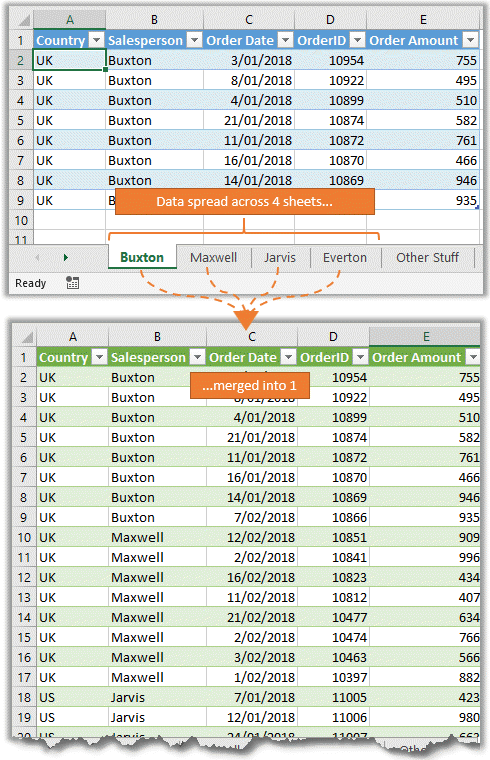This screenshot has height=760, width=490.
Task: Click Buxton cell in row 3 of top sheet
Action: (154, 80)
